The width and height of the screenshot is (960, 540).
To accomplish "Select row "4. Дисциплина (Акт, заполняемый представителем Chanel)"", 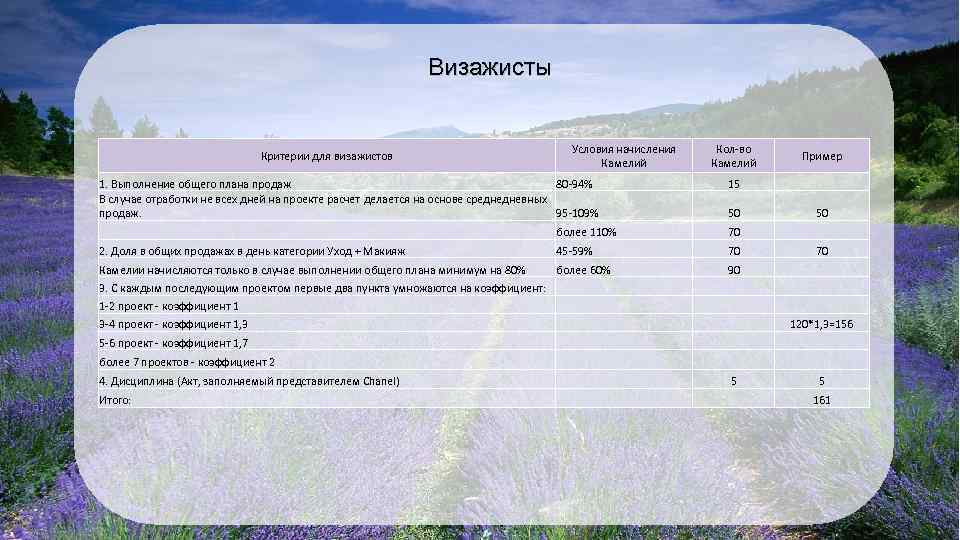I will [249, 381].
